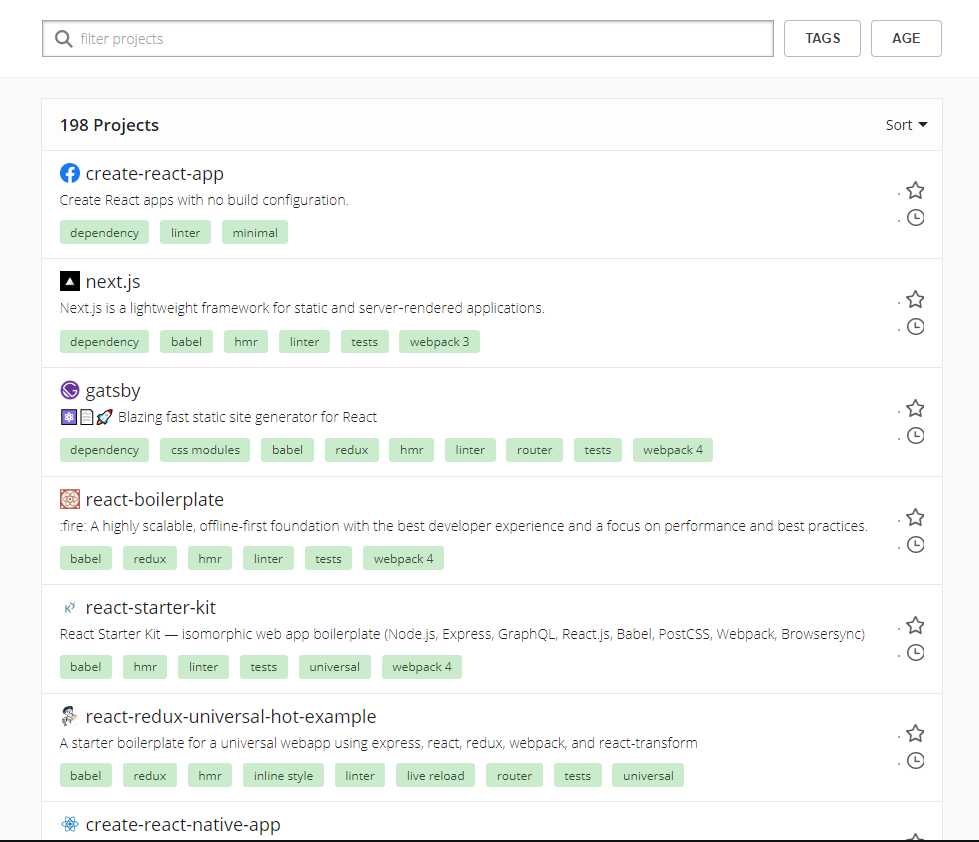Click the next.js triangle logo icon
This screenshot has width=979, height=842.
coord(70,281)
